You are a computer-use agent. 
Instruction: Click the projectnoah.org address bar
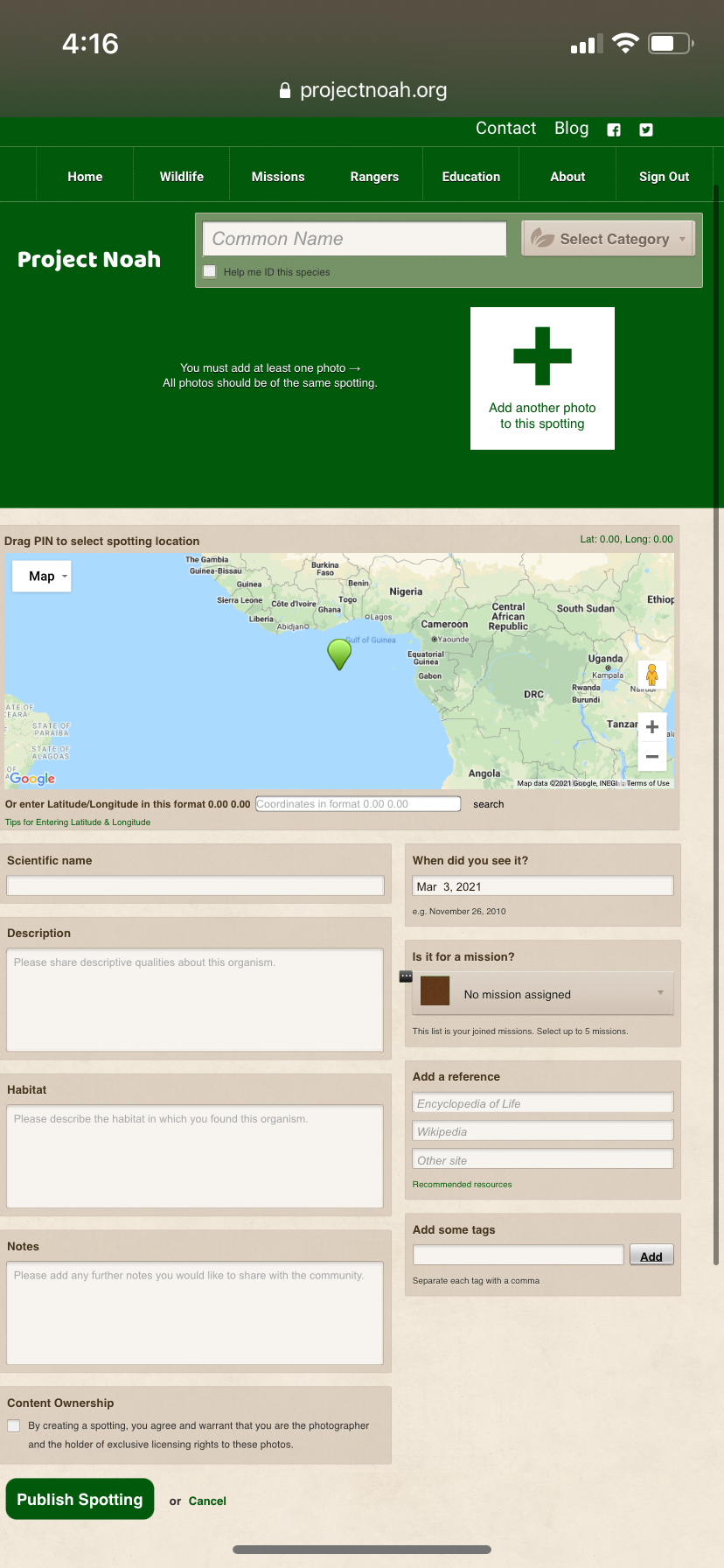(362, 90)
